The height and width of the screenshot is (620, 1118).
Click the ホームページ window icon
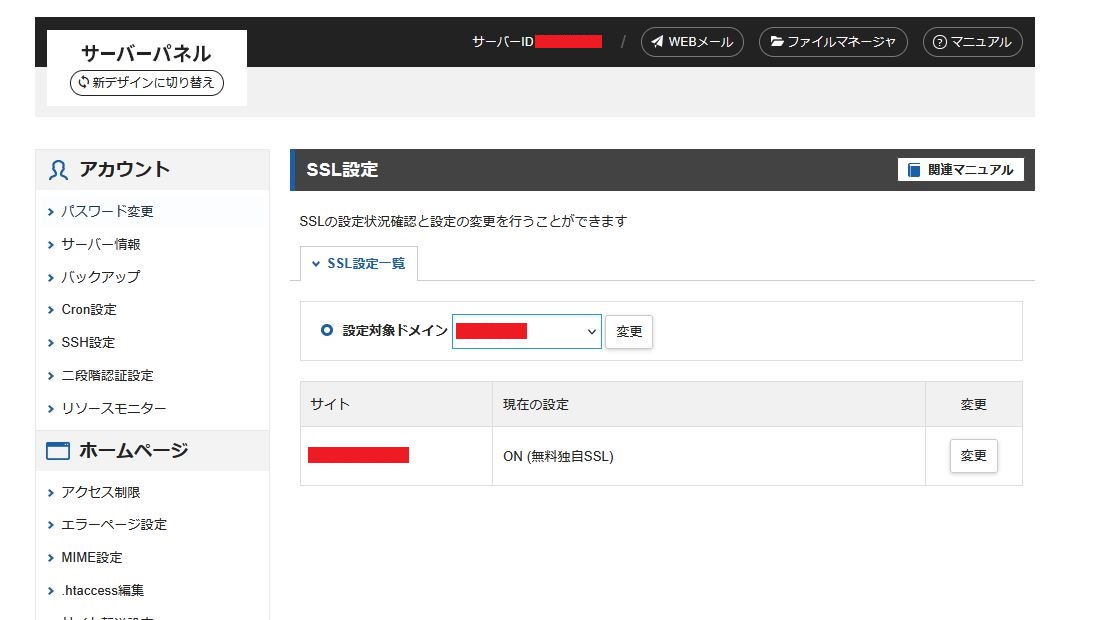[x=58, y=451]
